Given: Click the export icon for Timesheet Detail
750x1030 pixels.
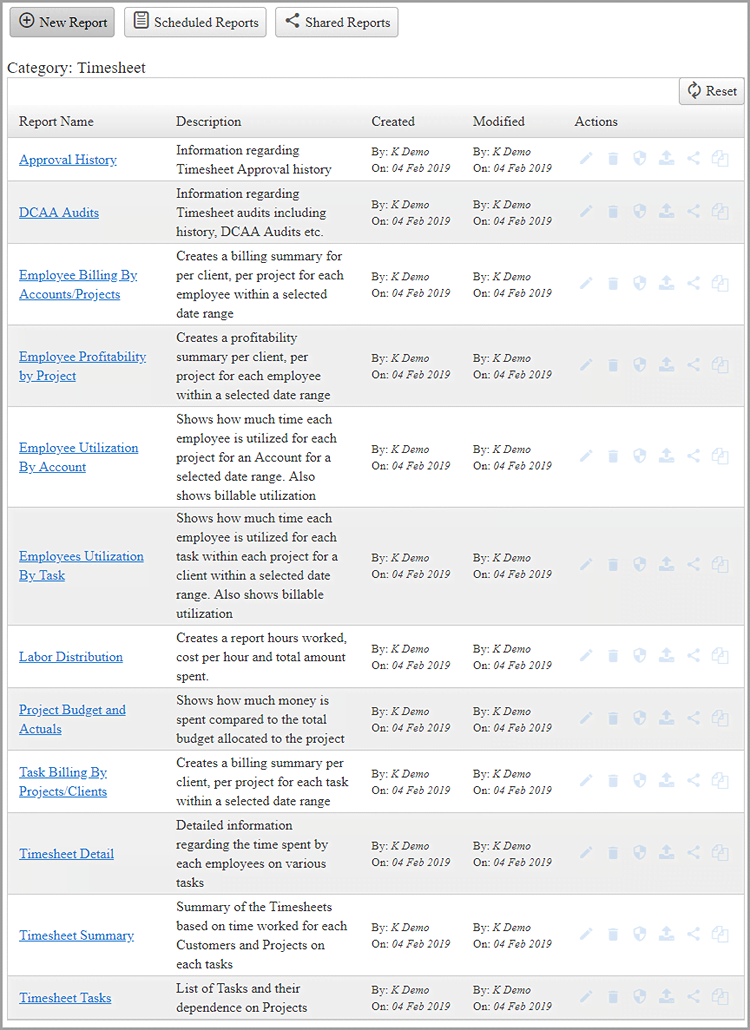Looking at the screenshot, I should pyautogui.click(x=666, y=853).
